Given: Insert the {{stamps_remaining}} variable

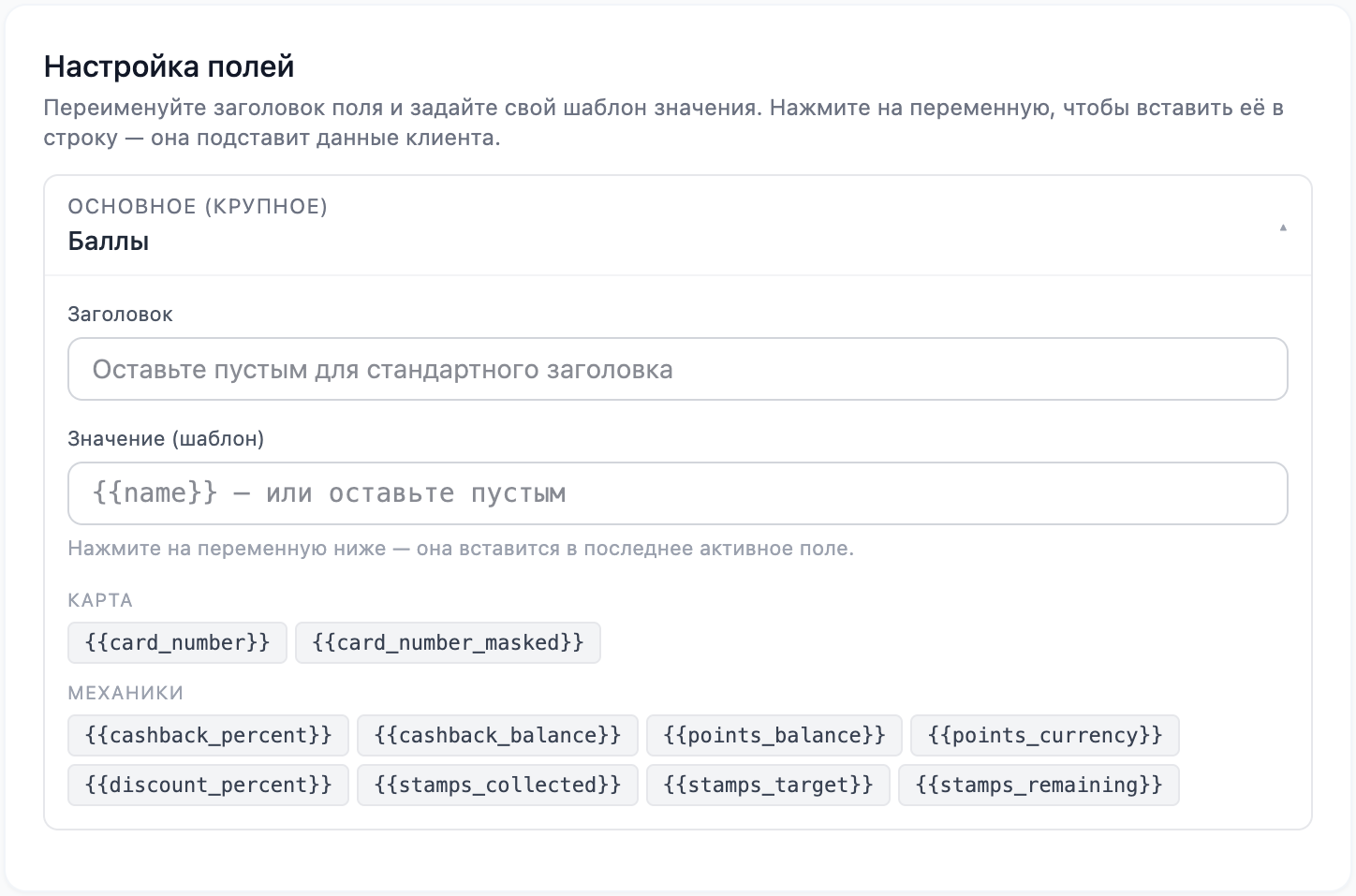Looking at the screenshot, I should pyautogui.click(x=1039, y=786).
